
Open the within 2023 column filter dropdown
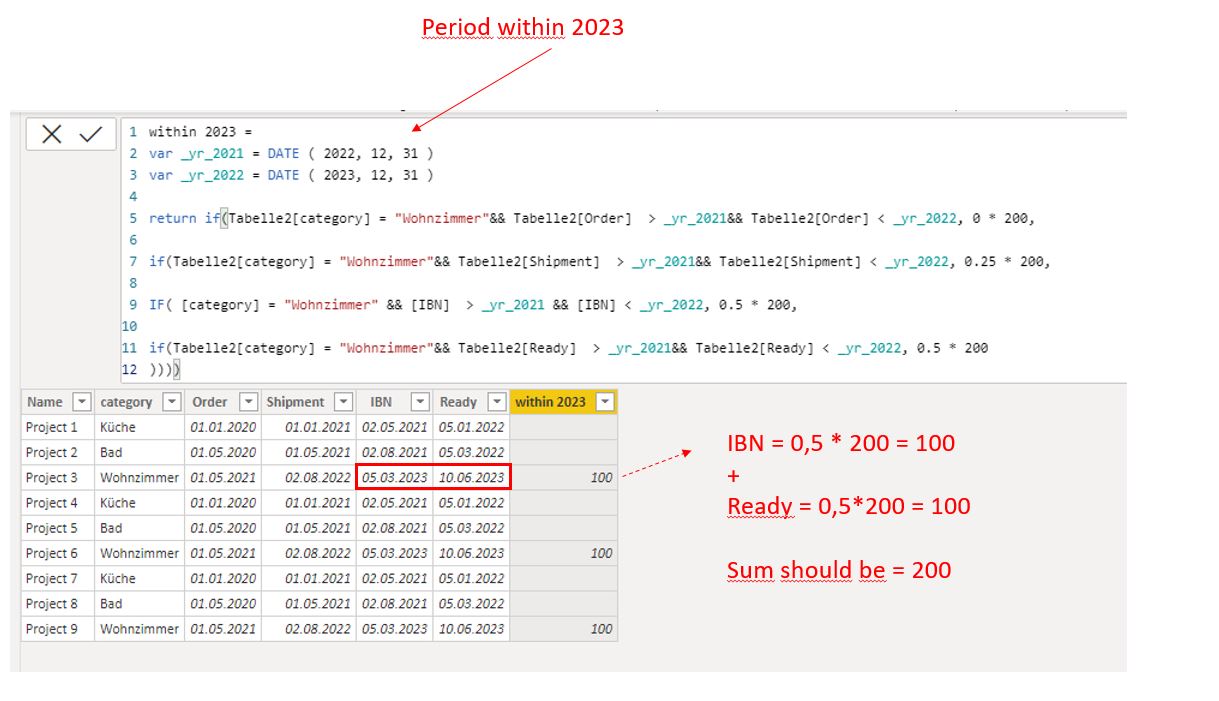point(604,402)
